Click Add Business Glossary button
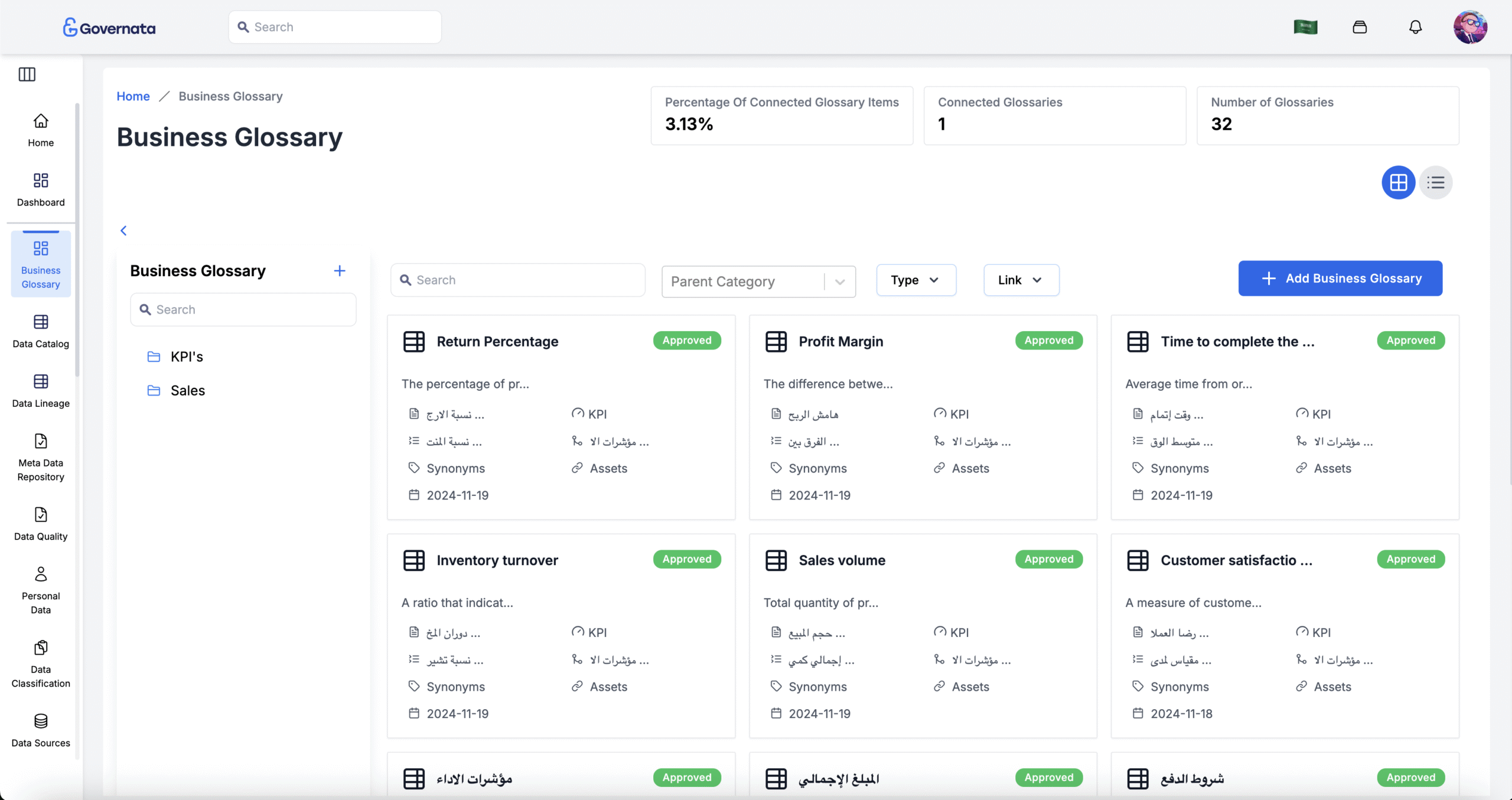 click(1340, 278)
